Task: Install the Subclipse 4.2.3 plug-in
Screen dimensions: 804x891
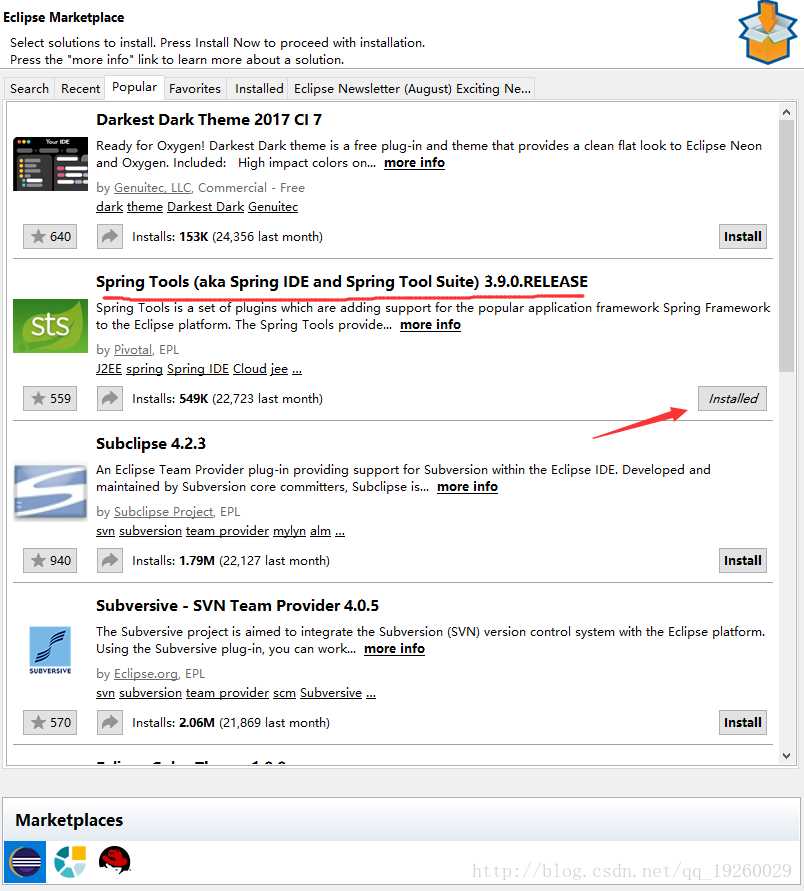Action: tap(742, 561)
